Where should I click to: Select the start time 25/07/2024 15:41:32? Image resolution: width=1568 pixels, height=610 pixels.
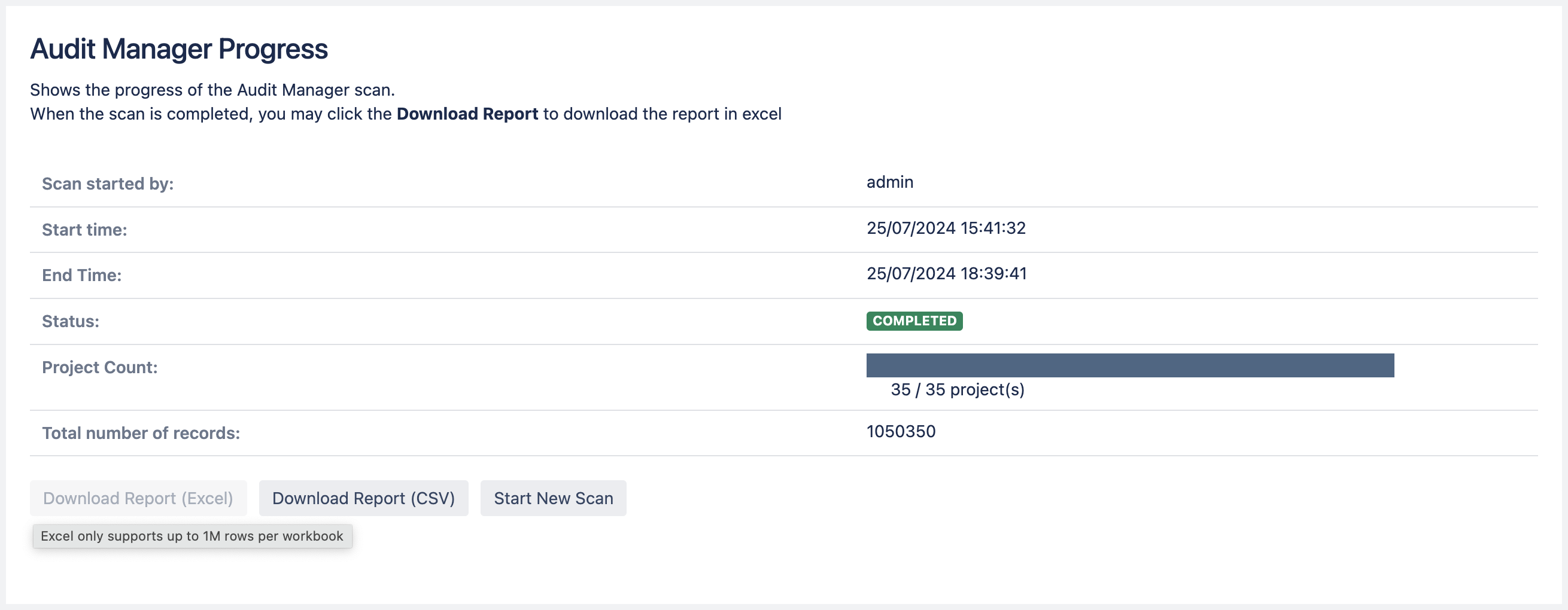click(x=947, y=228)
